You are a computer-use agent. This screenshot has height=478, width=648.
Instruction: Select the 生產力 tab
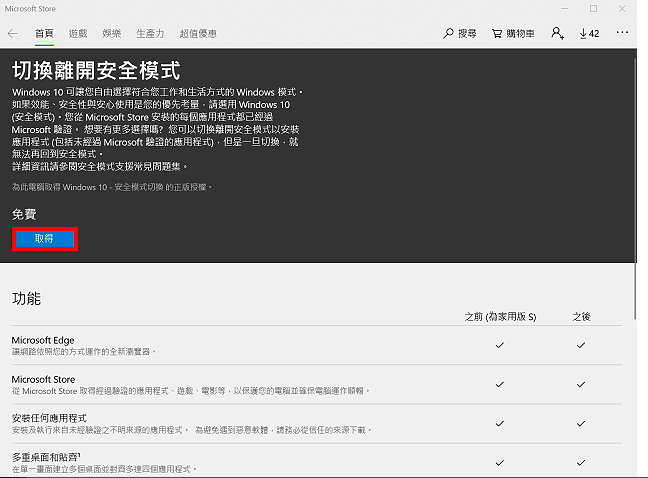click(x=150, y=33)
